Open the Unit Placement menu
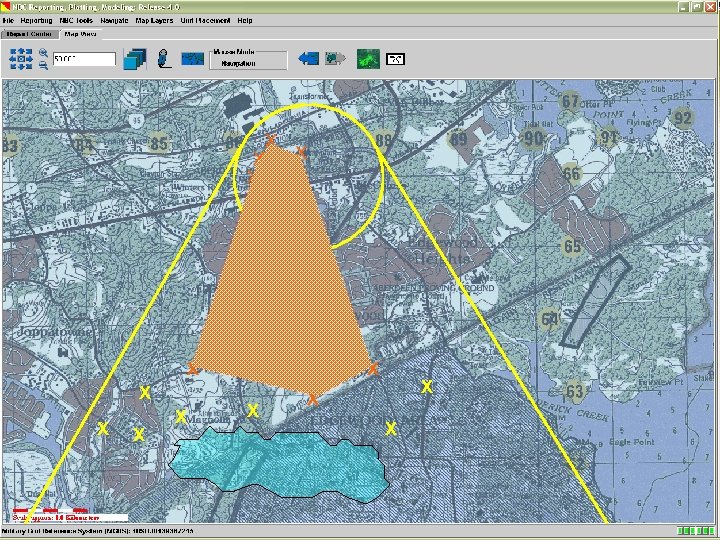Image resolution: width=720 pixels, height=540 pixels. 205,21
